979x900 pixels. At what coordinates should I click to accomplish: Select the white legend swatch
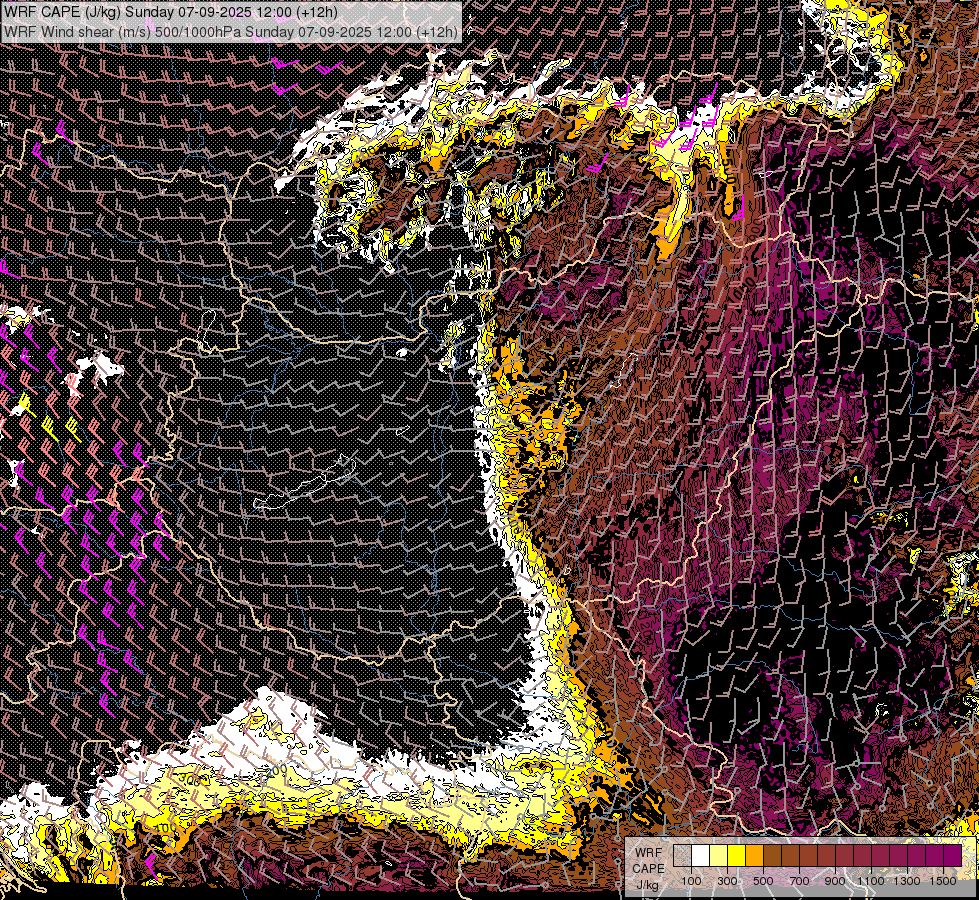(701, 855)
